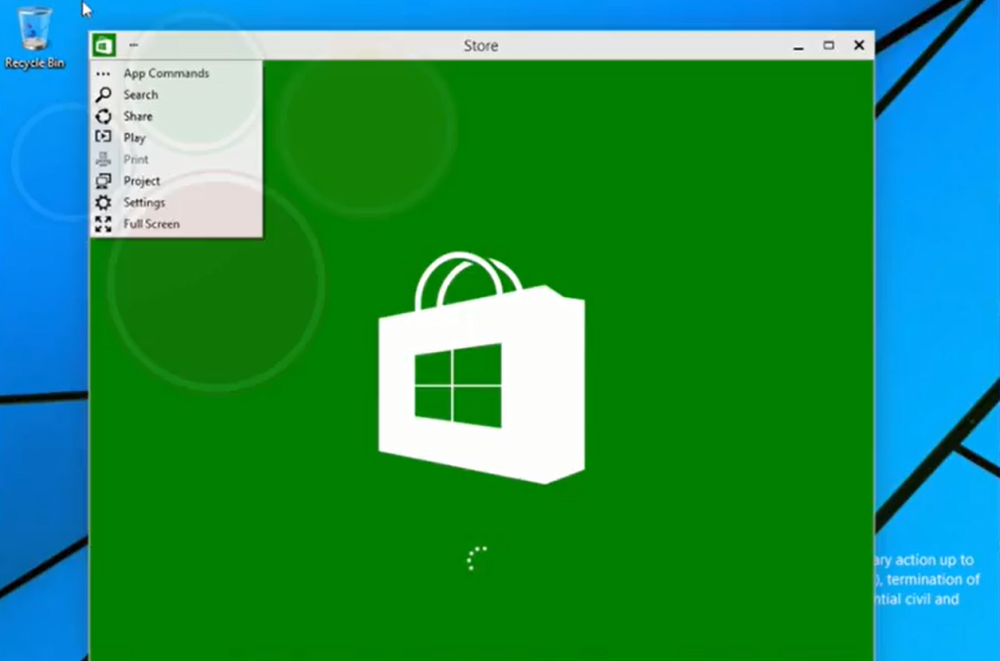Close the Store window
1000x661 pixels.
pos(859,45)
